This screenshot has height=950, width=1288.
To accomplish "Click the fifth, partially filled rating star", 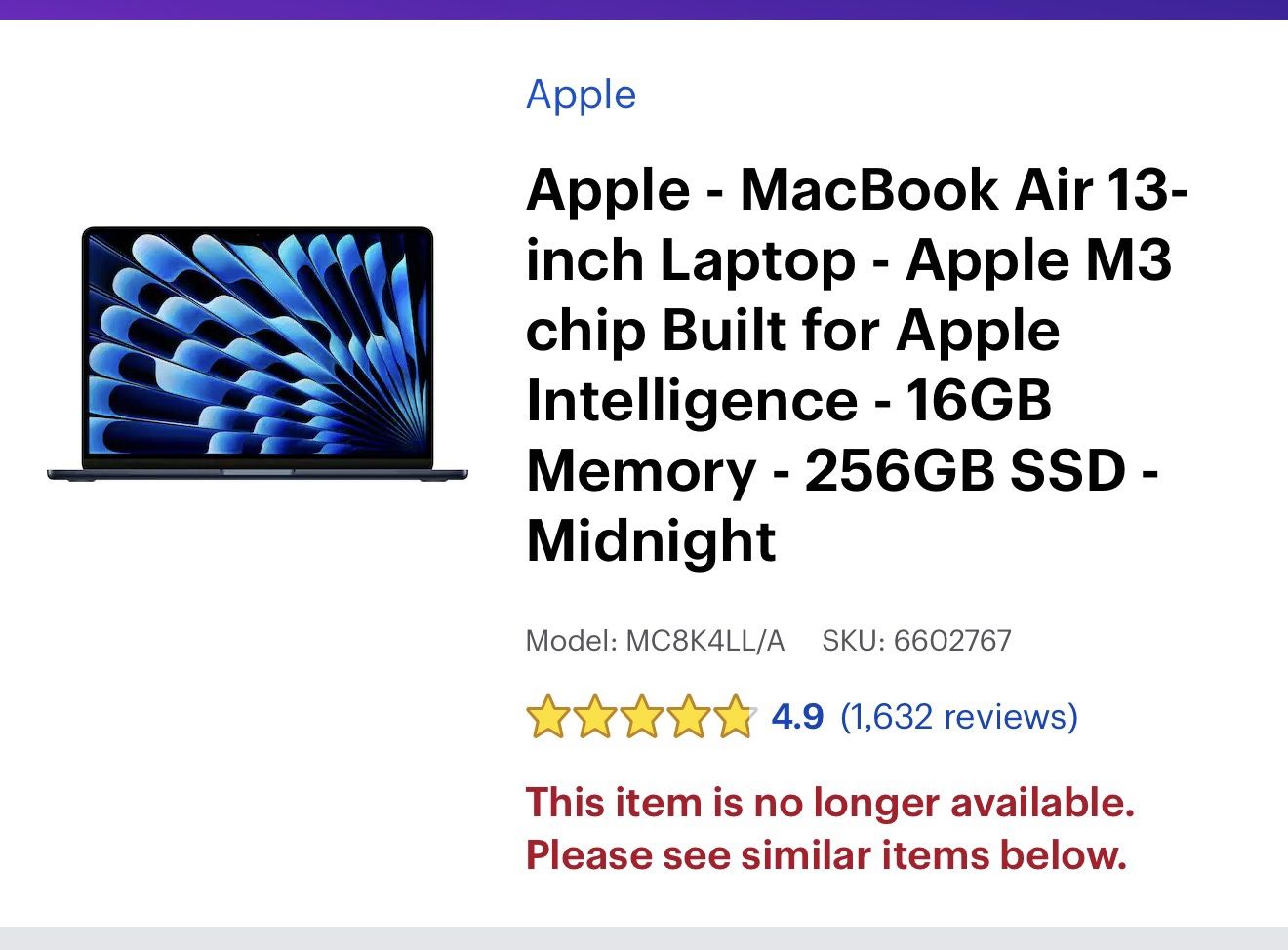I will [733, 718].
